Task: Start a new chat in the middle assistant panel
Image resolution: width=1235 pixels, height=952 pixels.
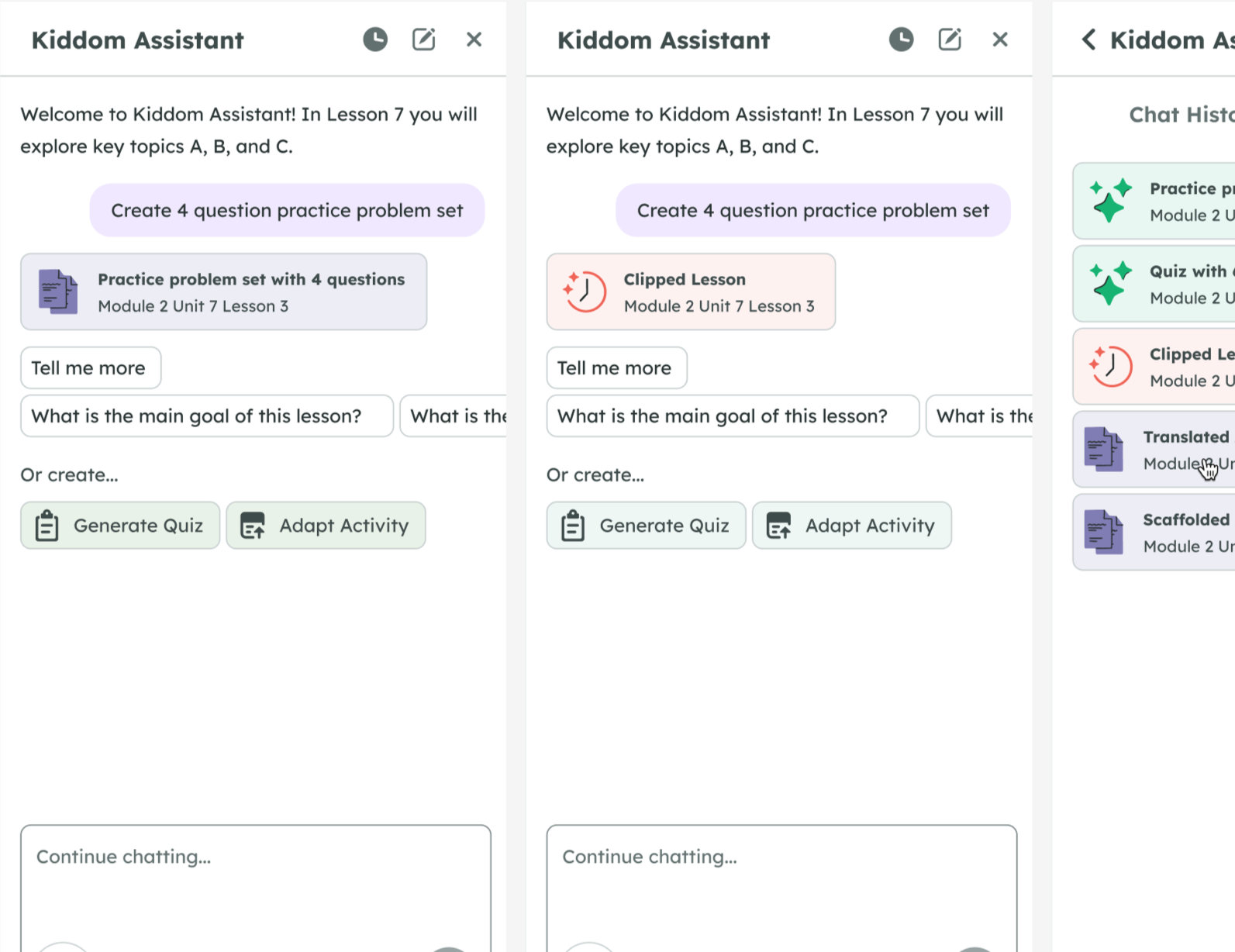Action: pos(950,40)
